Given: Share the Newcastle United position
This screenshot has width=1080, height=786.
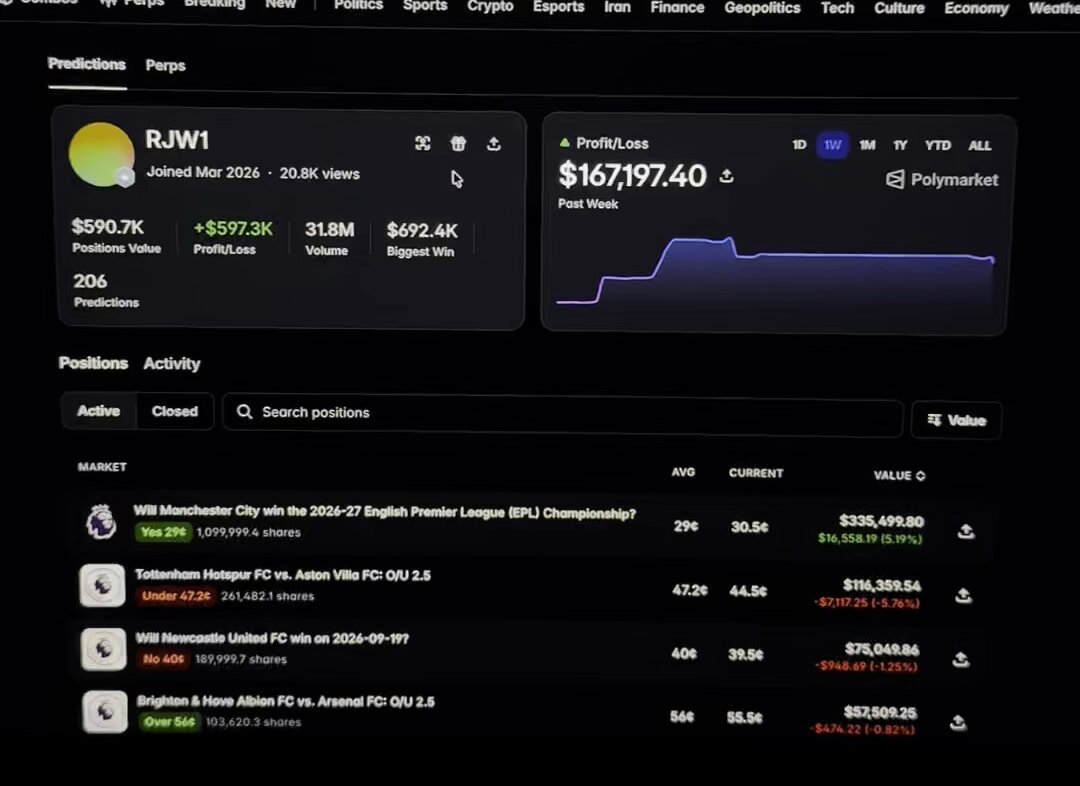Looking at the screenshot, I should click(961, 660).
